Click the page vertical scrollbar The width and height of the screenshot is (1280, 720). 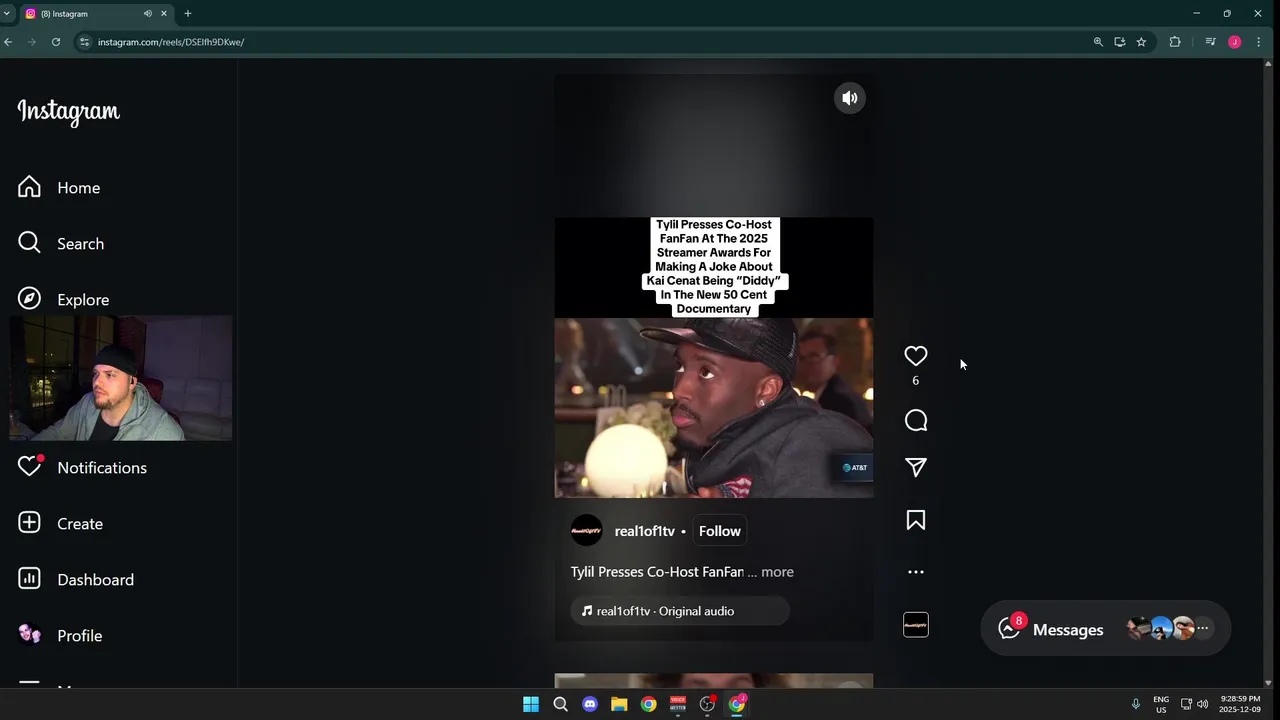(x=1269, y=373)
